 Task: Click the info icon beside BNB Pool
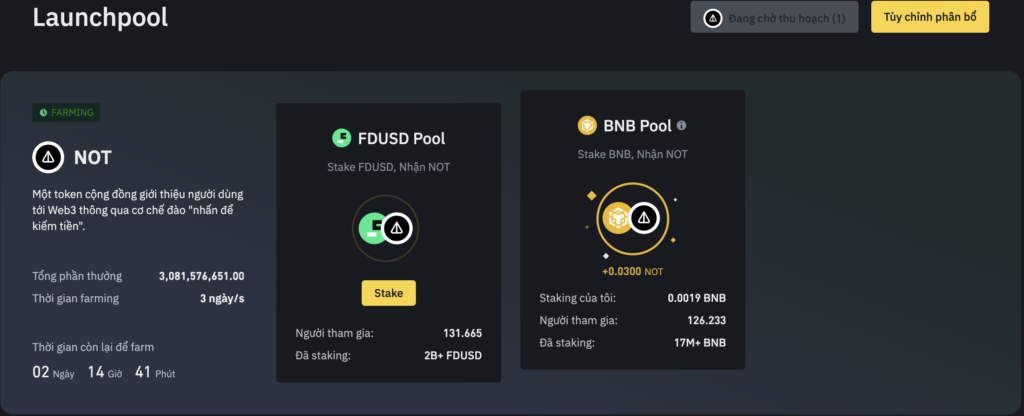(x=682, y=125)
